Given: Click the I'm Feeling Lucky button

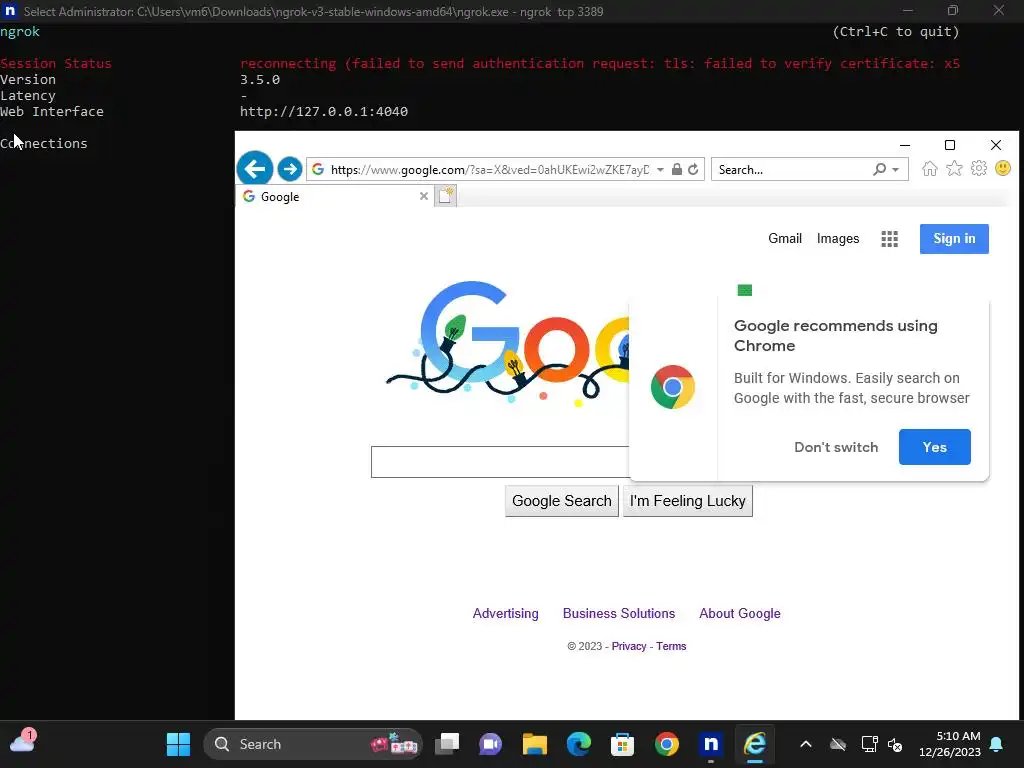Looking at the screenshot, I should tap(688, 501).
